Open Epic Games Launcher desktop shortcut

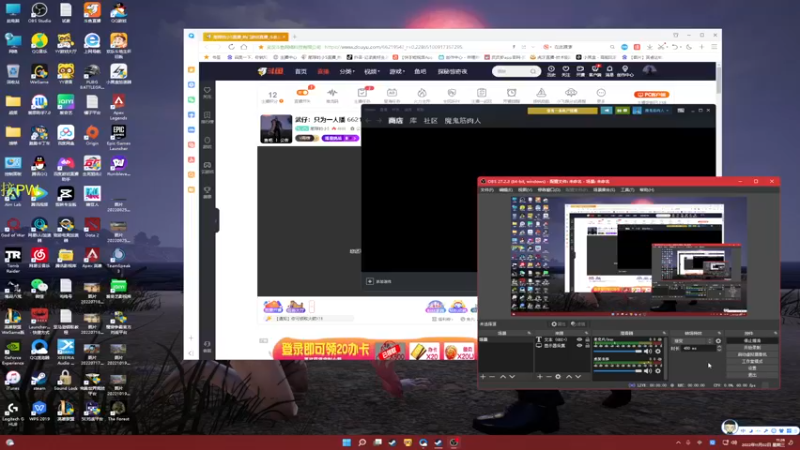118,137
